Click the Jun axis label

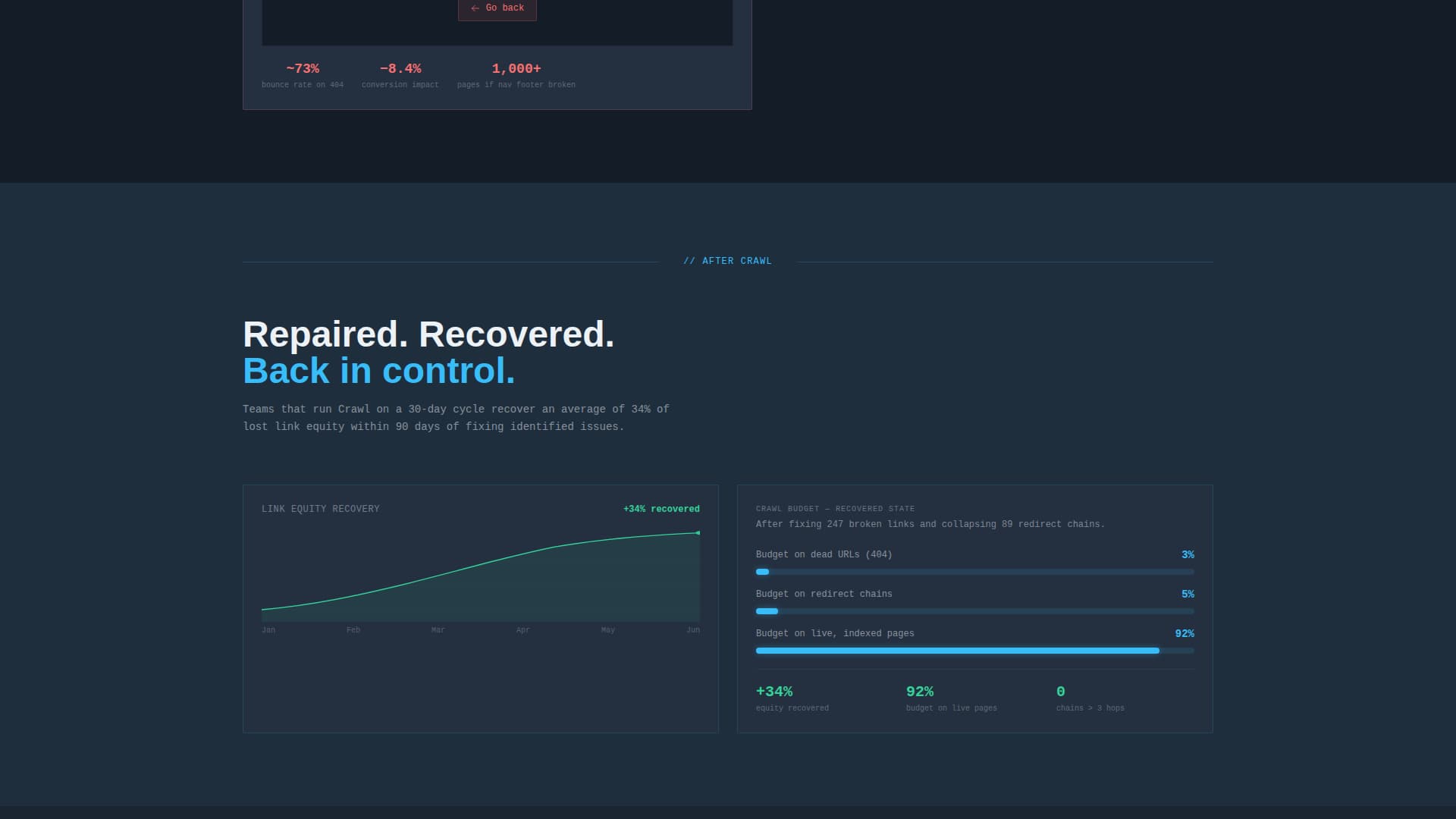coord(693,630)
